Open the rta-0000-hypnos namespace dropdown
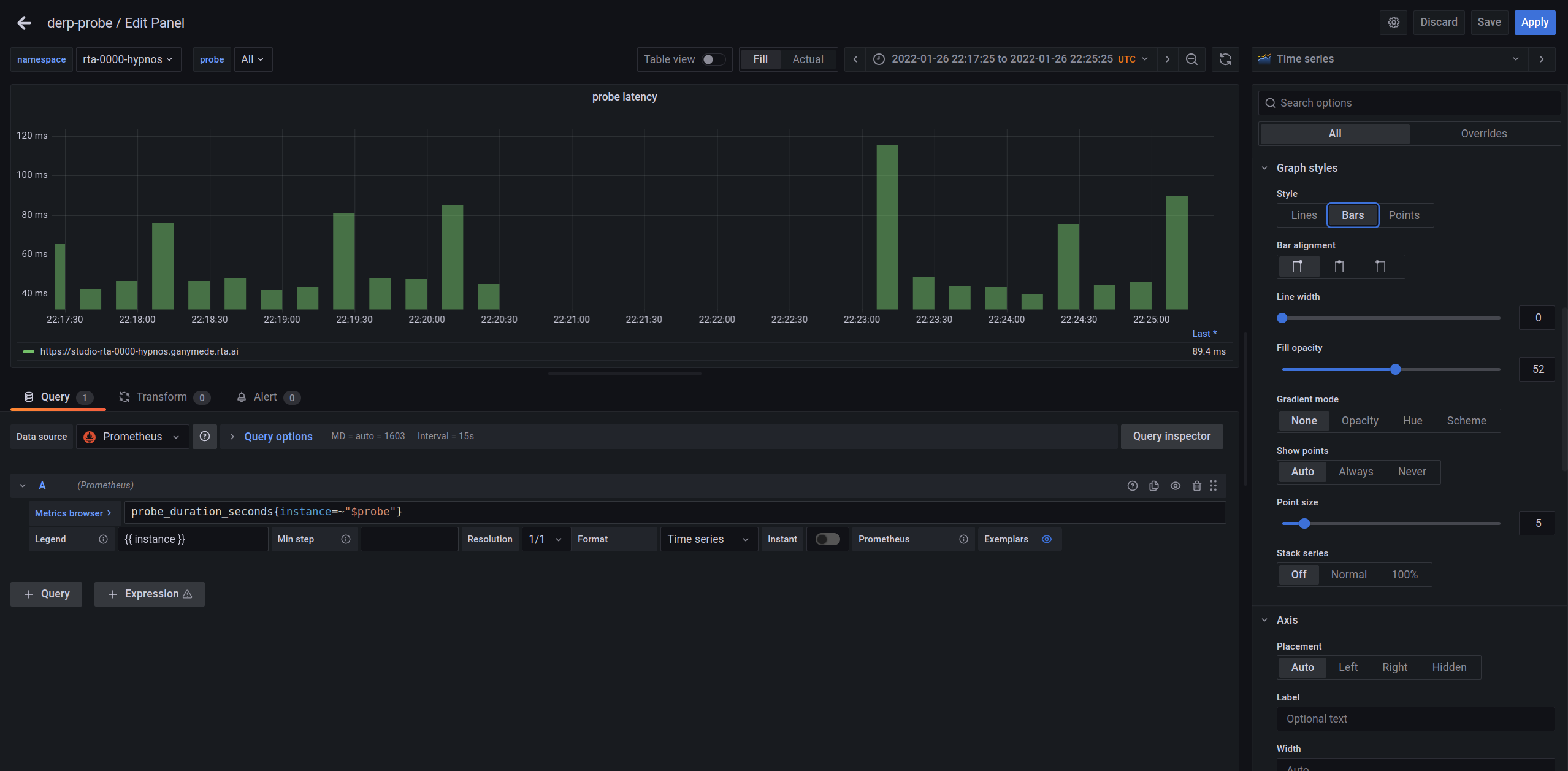The height and width of the screenshot is (771, 1568). click(x=129, y=59)
